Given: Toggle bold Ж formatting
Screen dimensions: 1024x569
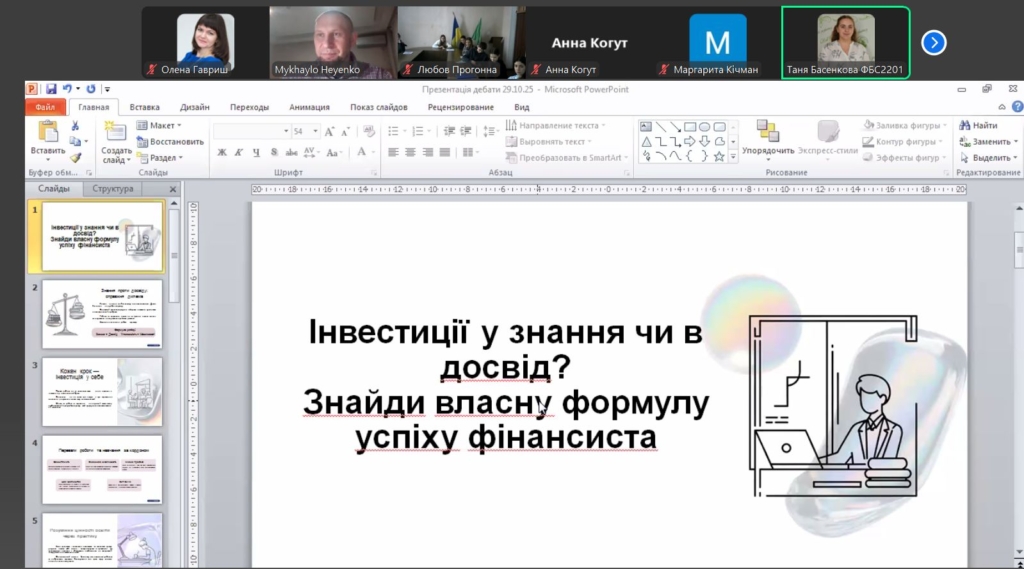Looking at the screenshot, I should 222,152.
